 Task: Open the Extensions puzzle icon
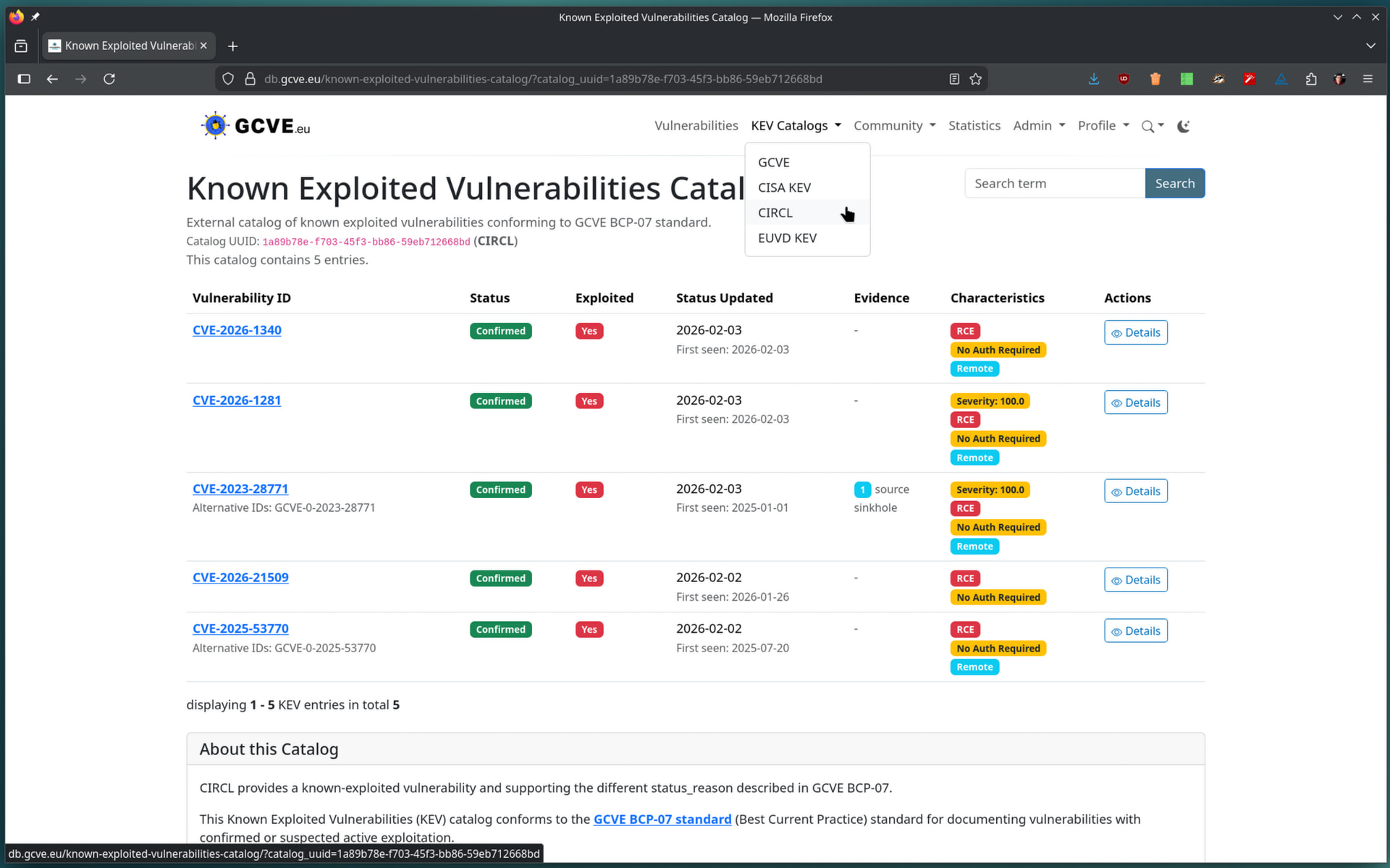pyautogui.click(x=1310, y=79)
